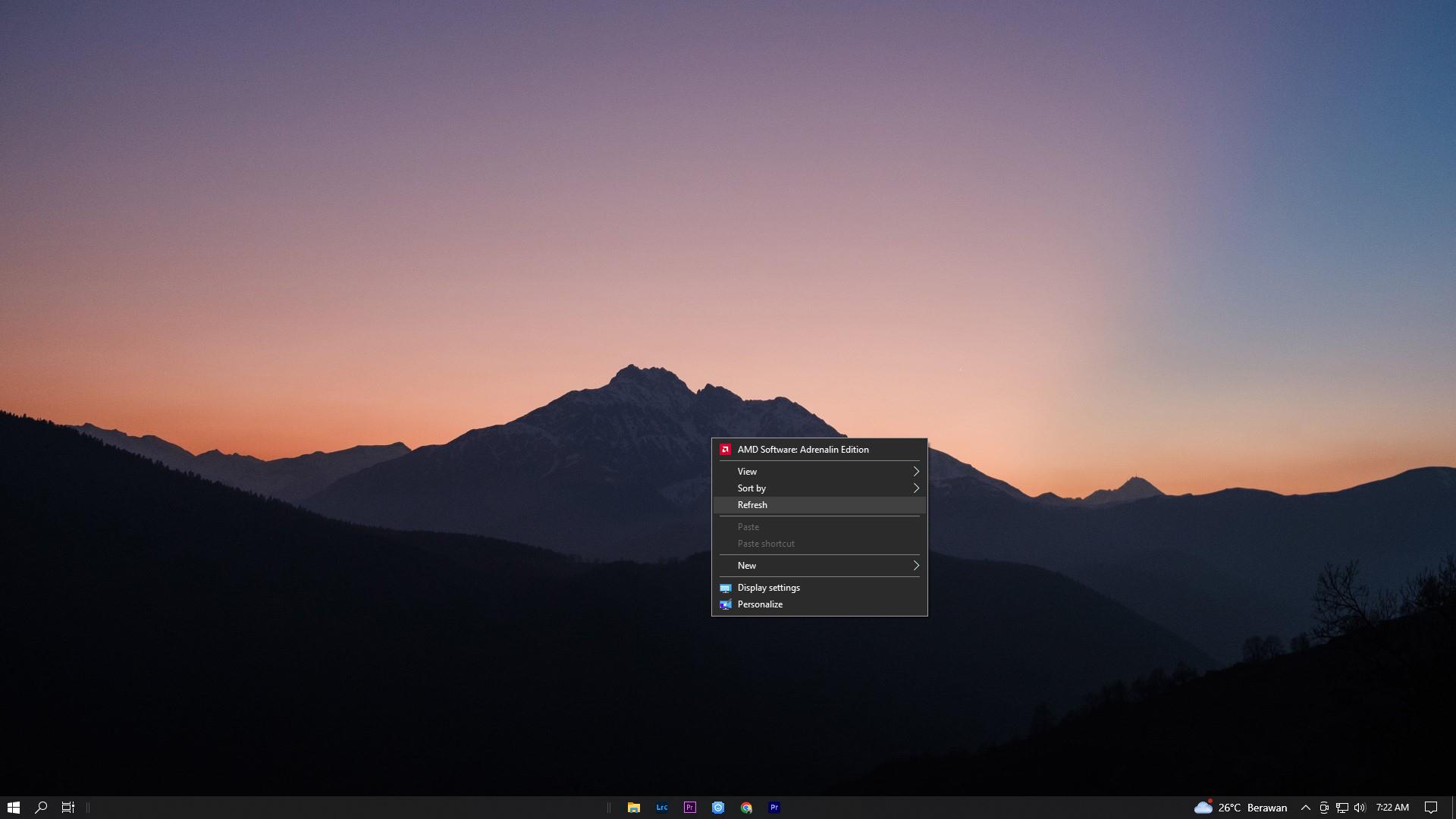Open the dark blue Premiere Pro icon
The image size is (1456, 819).
point(774,808)
